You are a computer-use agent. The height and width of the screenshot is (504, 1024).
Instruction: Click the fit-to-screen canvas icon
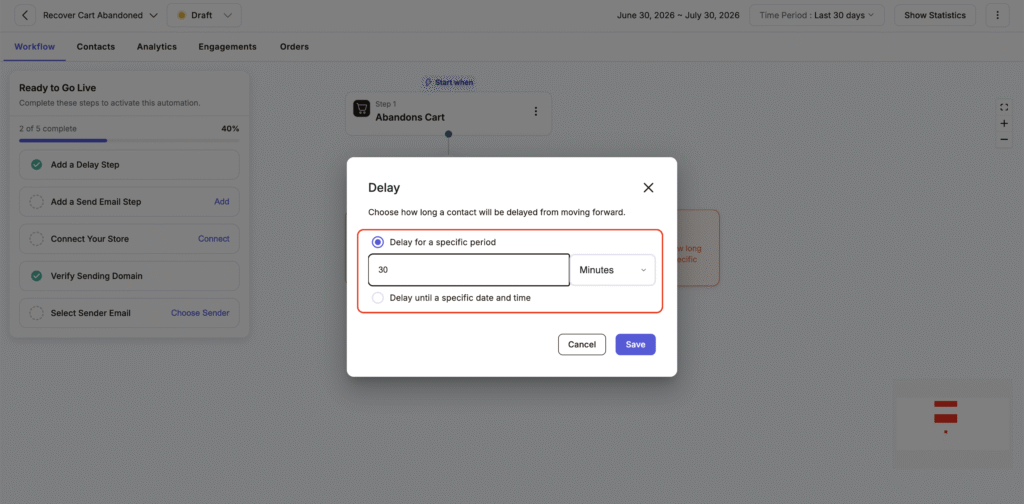coord(1004,108)
